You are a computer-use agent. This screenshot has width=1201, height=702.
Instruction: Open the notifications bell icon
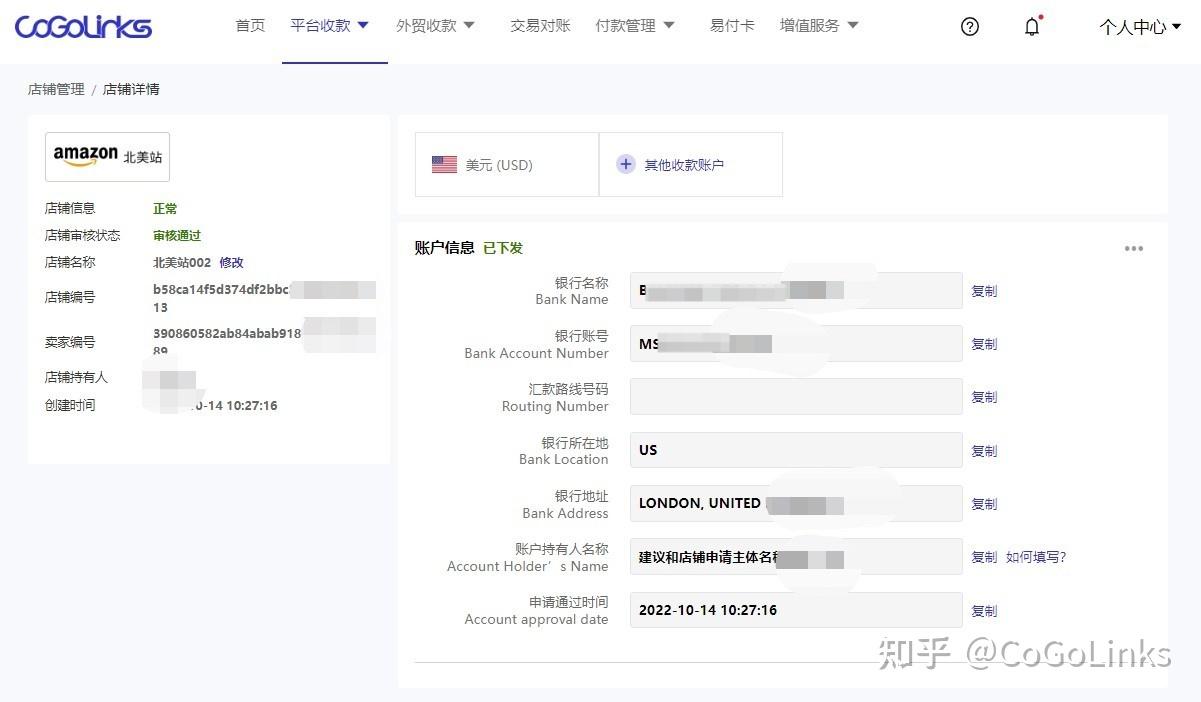pos(1031,27)
